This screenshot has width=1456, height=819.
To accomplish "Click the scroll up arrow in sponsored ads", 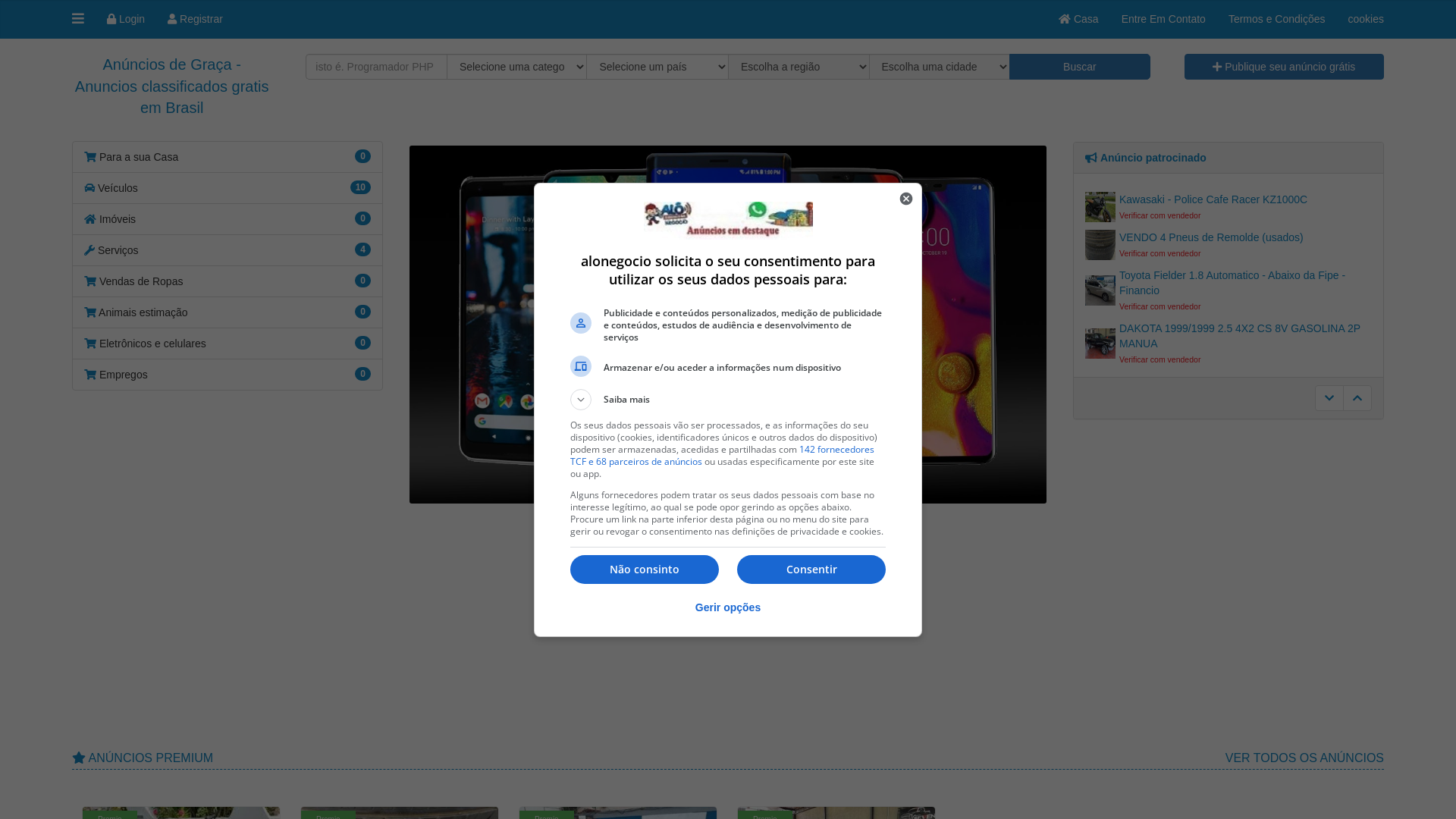I will pos(1357,398).
